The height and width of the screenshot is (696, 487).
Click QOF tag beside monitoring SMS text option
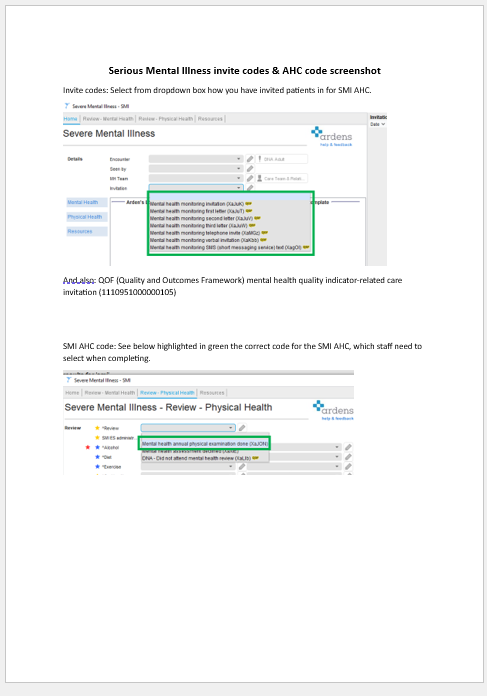[x=306, y=247]
